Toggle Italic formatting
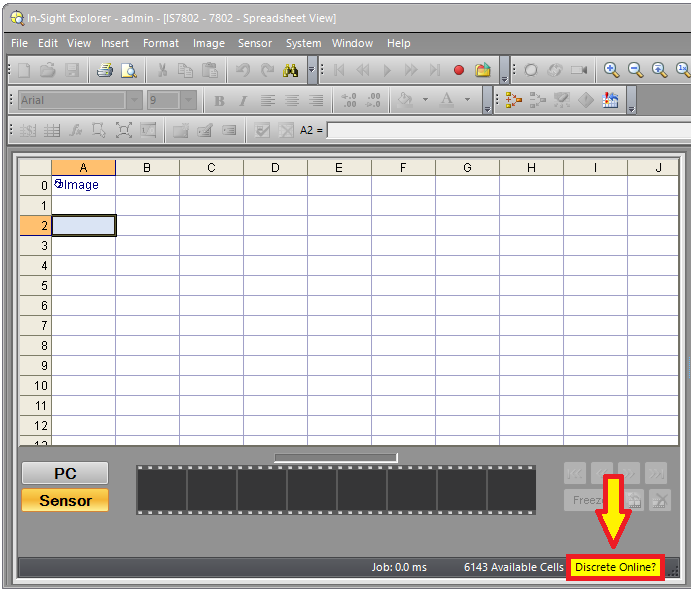This screenshot has width=691, height=590. [243, 101]
